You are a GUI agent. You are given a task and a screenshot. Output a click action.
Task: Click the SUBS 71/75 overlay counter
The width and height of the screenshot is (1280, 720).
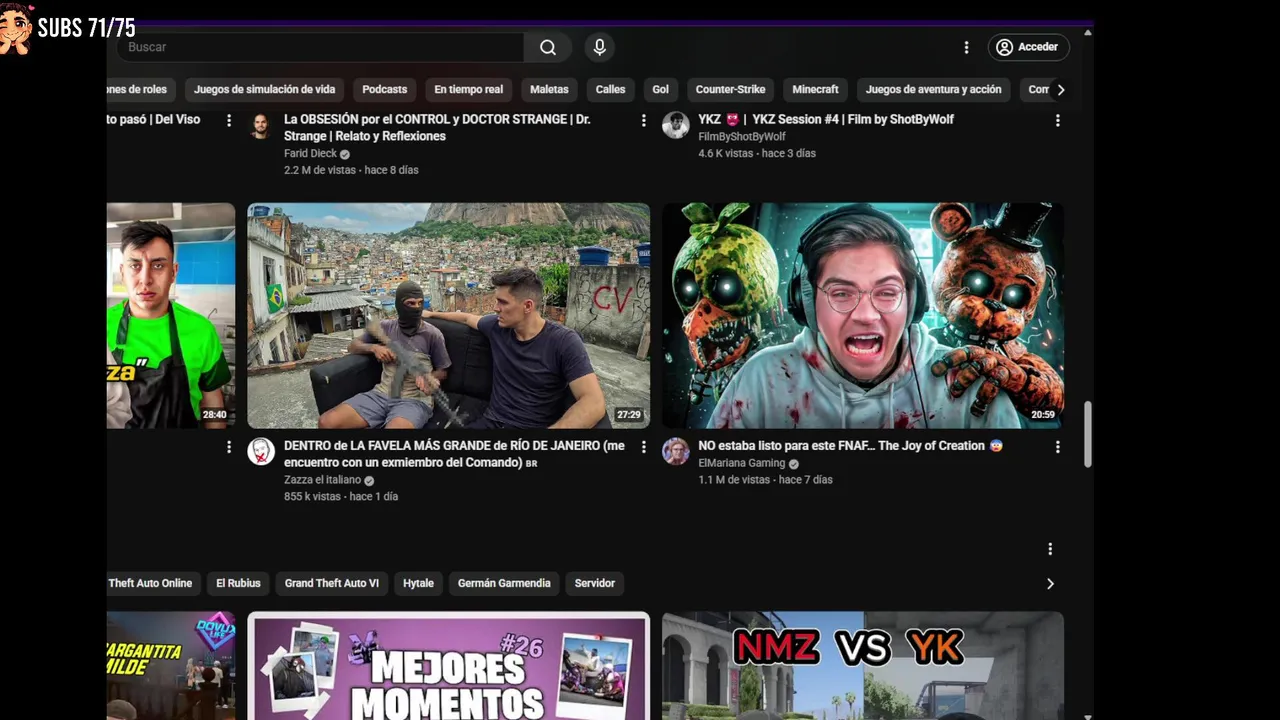tap(86, 28)
